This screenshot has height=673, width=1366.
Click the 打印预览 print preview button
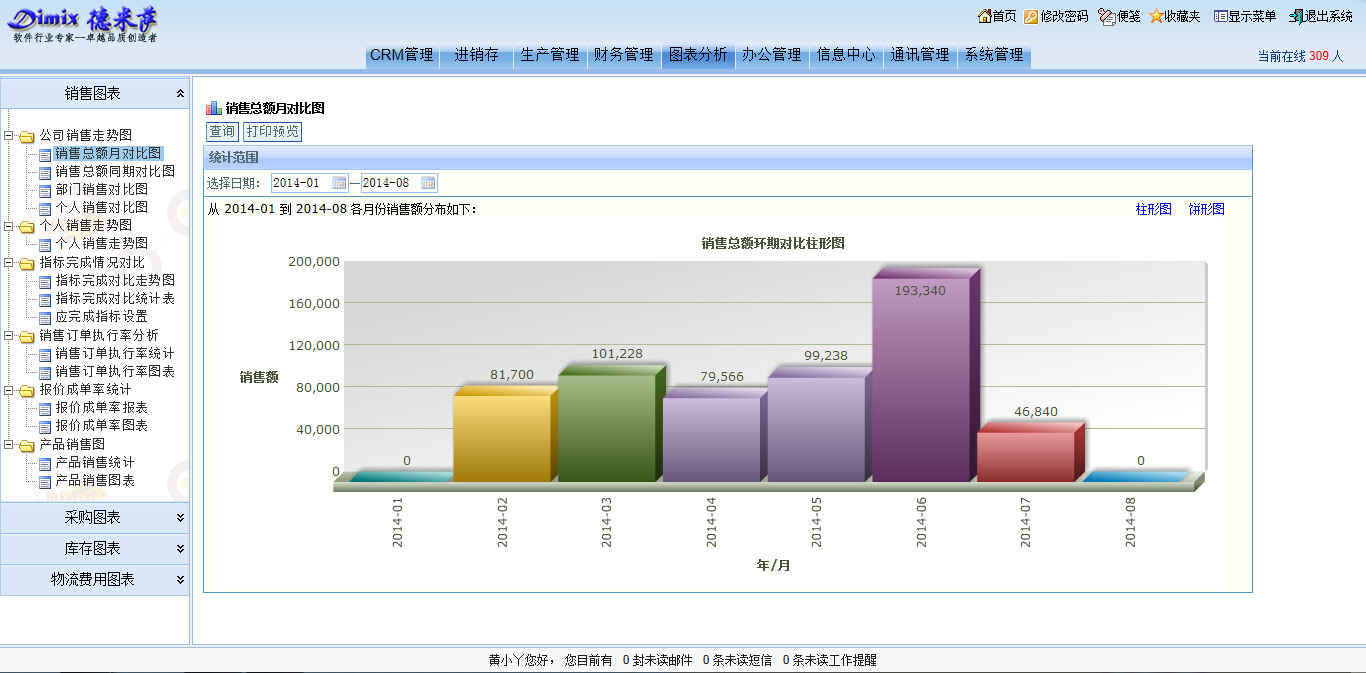pos(272,132)
